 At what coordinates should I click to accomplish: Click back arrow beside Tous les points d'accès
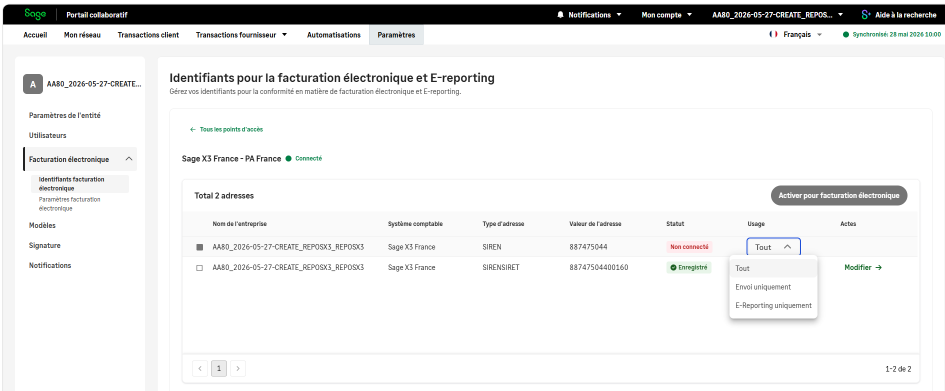click(x=193, y=130)
